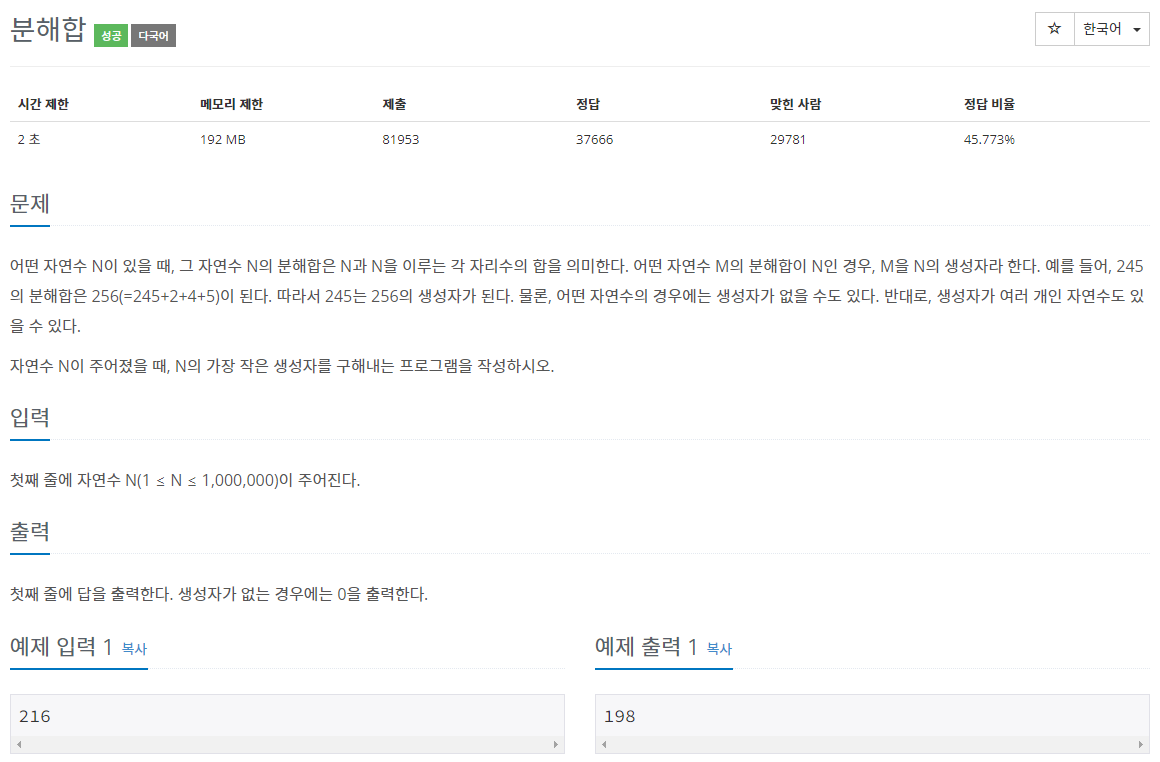The height and width of the screenshot is (762, 1160).
Task: Click the 출력 section heading
Action: 30,531
